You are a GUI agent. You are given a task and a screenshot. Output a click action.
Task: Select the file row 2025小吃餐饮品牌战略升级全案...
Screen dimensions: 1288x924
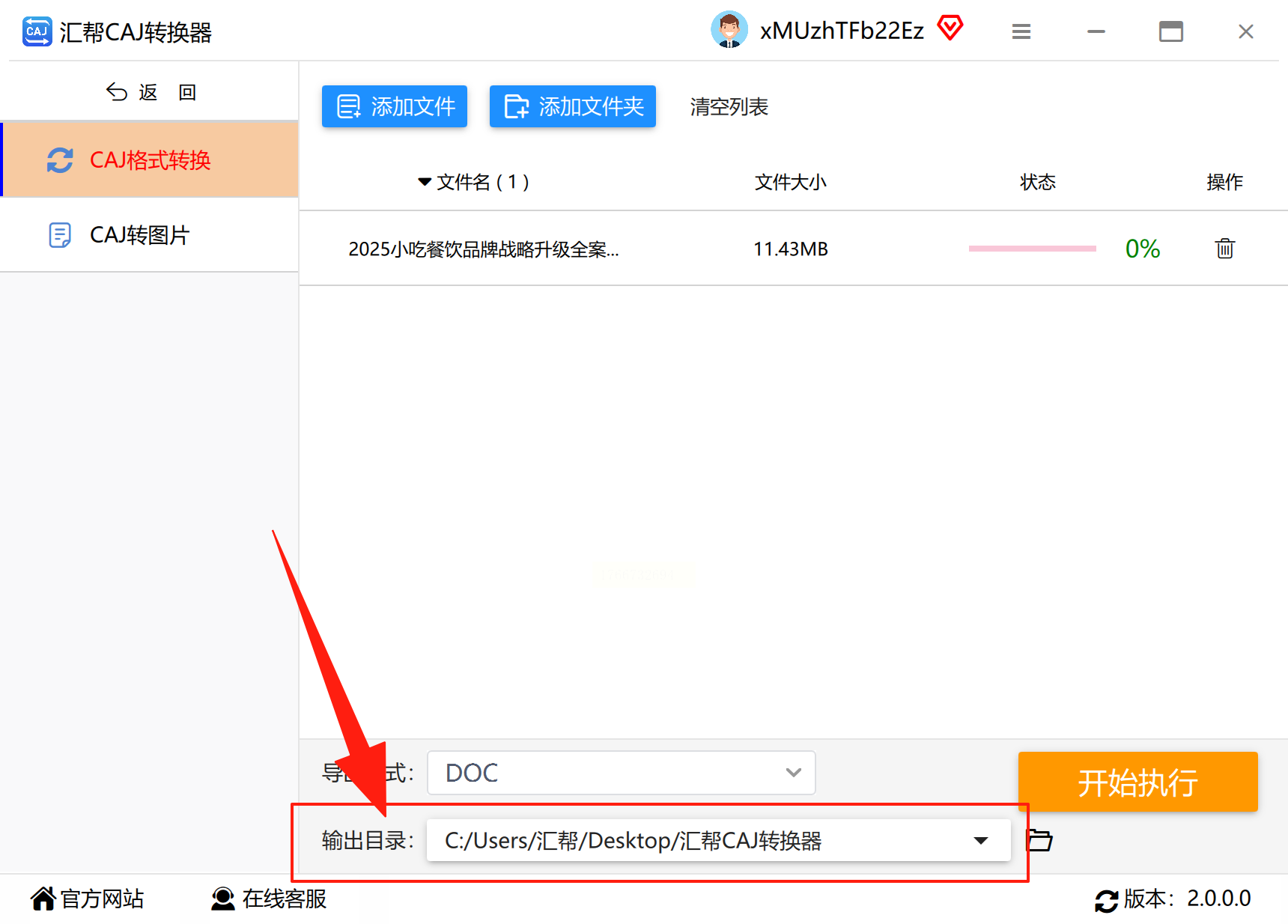click(794, 249)
